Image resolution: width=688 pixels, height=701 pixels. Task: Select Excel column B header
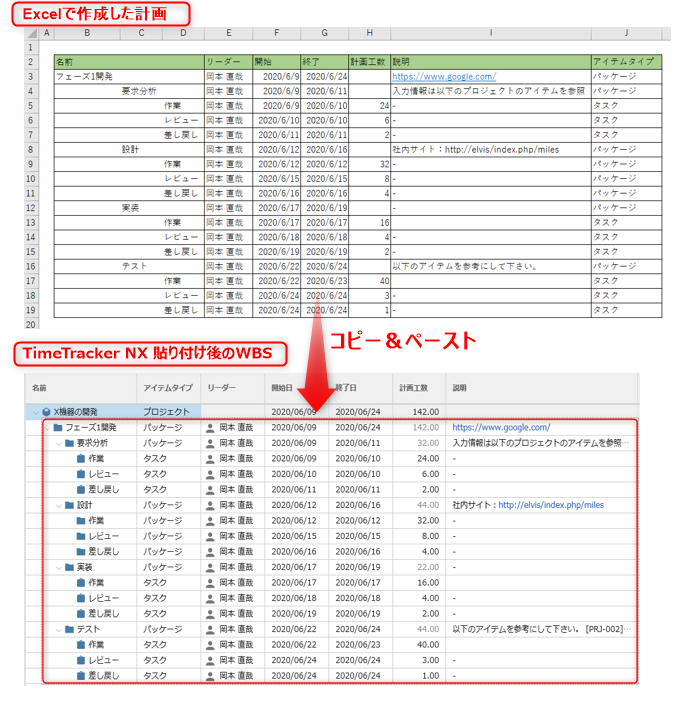coord(87,33)
